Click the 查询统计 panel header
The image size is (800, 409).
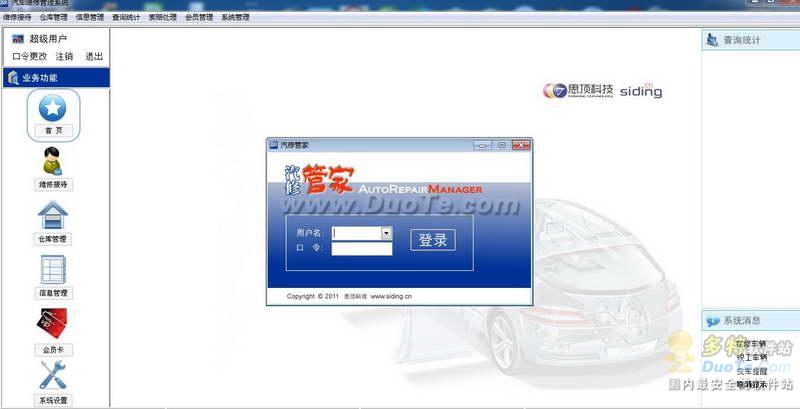[x=751, y=40]
